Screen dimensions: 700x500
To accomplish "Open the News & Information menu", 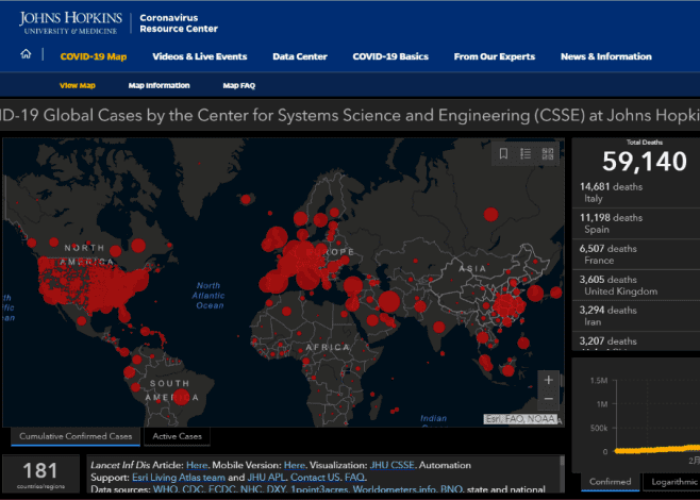I will [606, 57].
